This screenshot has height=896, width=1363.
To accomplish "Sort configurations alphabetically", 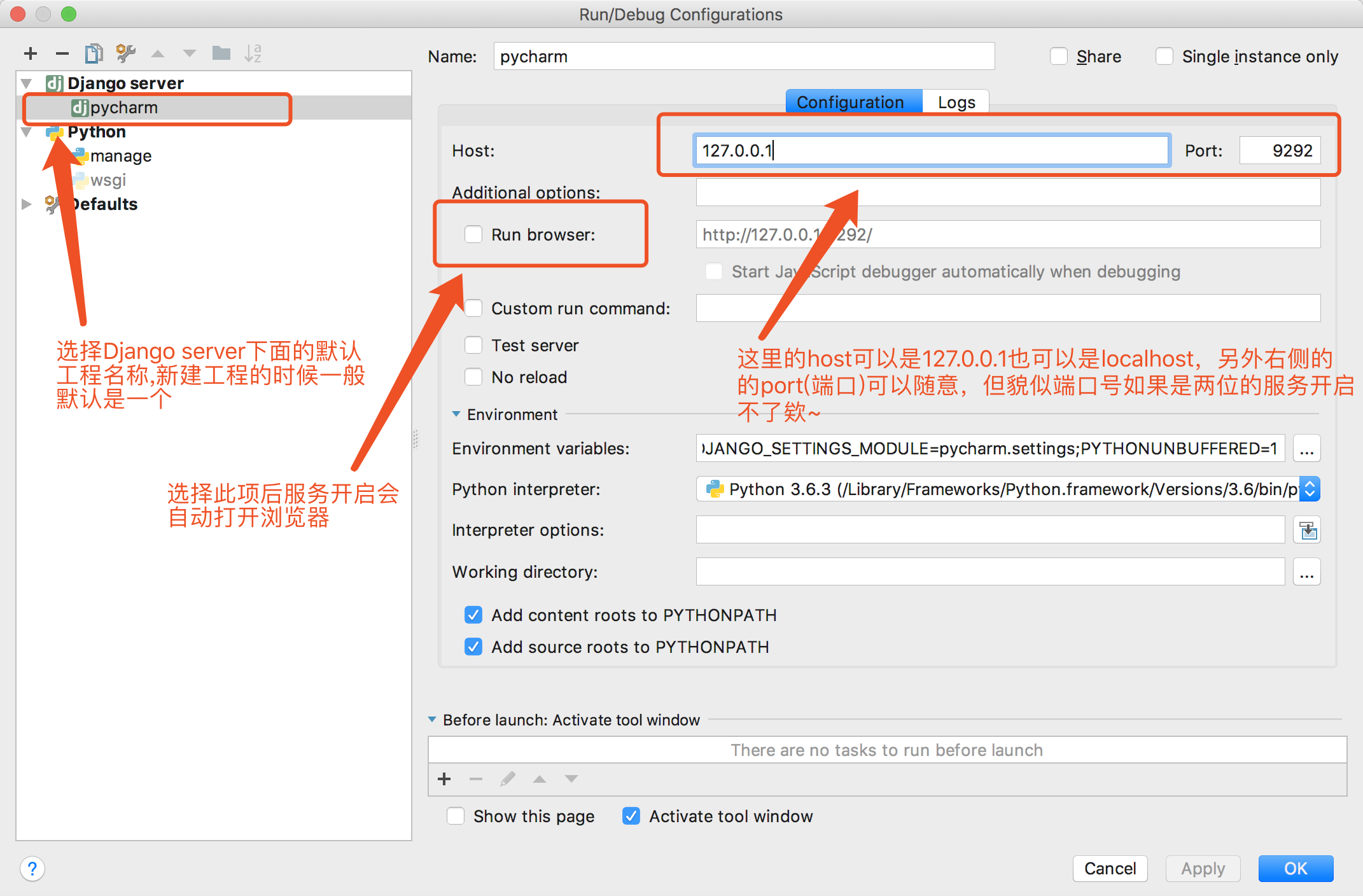I will (x=253, y=53).
